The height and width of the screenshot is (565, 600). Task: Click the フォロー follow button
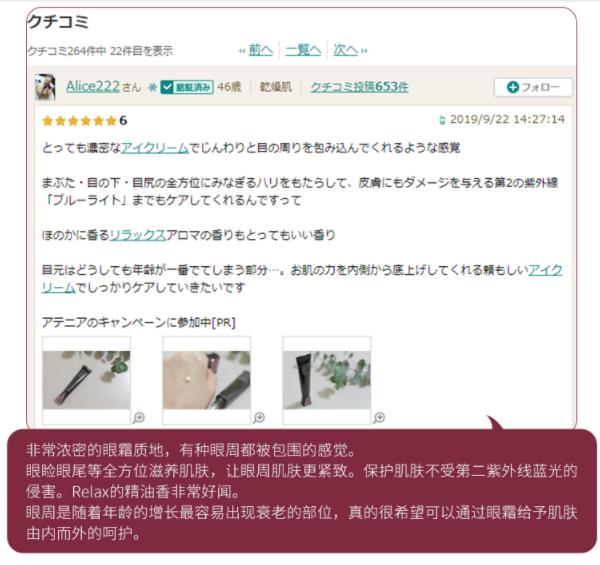click(533, 87)
